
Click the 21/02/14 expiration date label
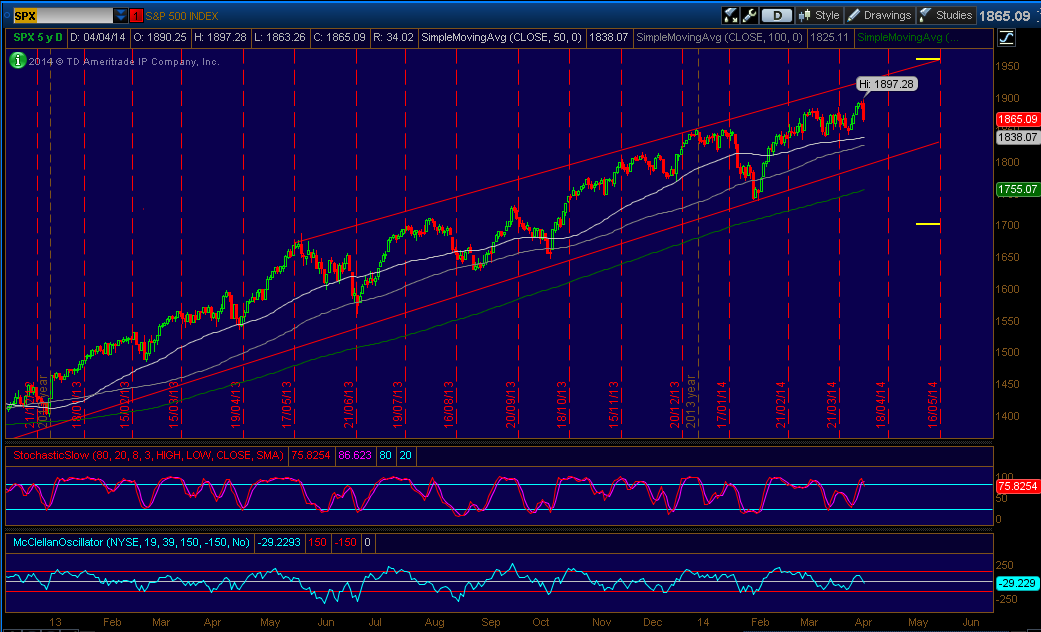780,404
